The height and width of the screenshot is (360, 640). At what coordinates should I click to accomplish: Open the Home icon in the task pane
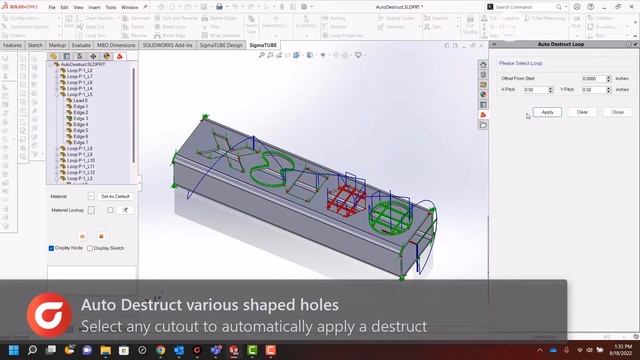(x=483, y=64)
